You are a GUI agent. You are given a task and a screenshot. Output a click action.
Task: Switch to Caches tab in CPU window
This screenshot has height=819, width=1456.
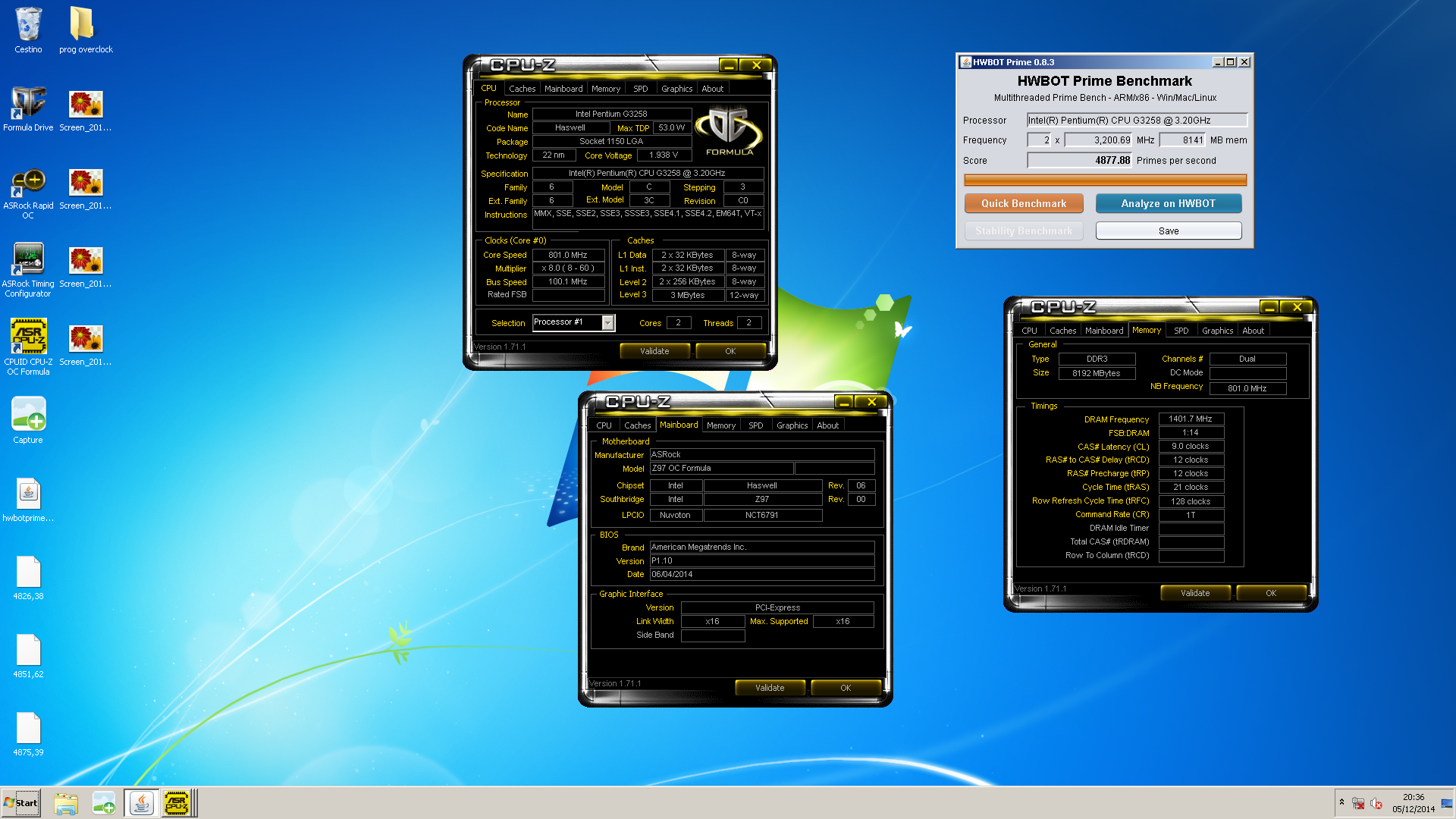522,89
